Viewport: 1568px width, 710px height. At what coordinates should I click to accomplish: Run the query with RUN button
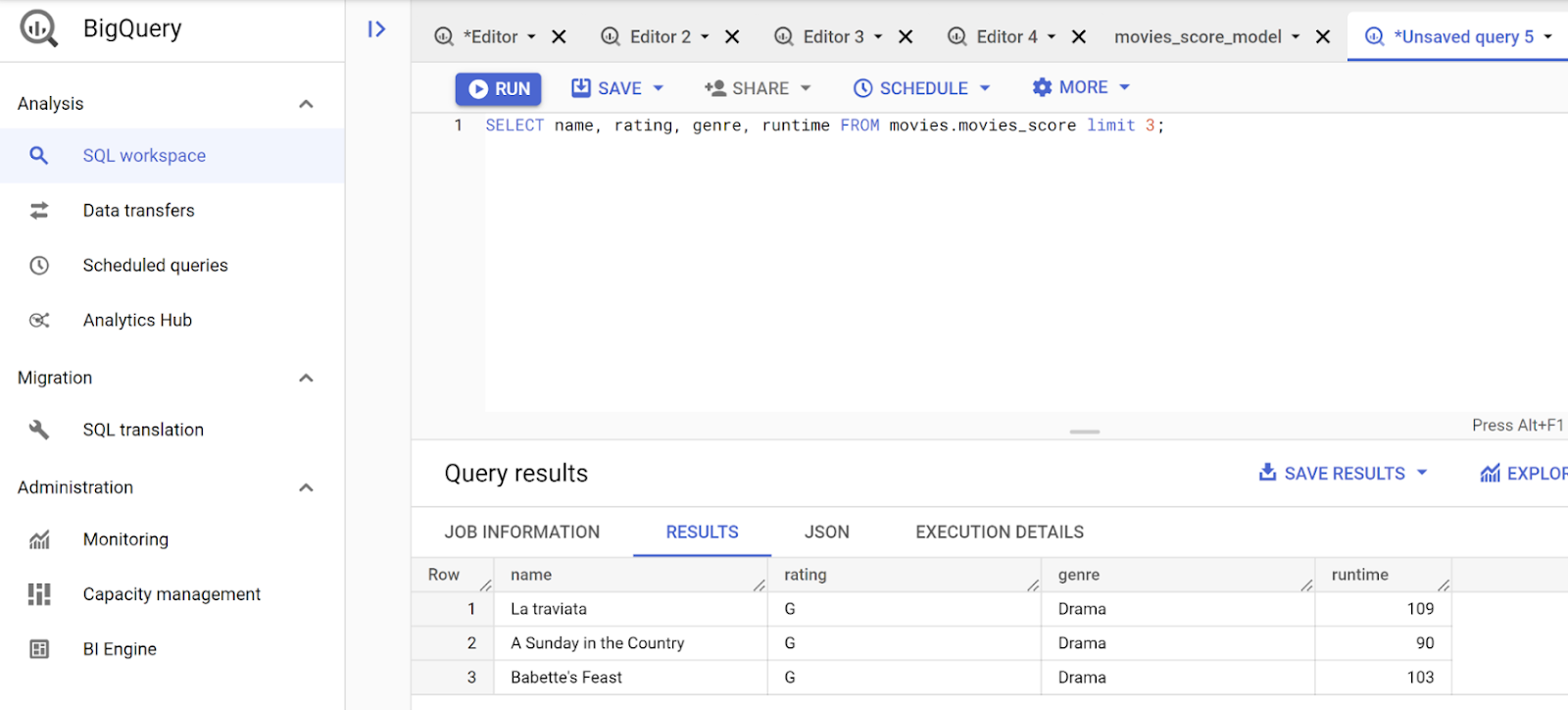(499, 88)
